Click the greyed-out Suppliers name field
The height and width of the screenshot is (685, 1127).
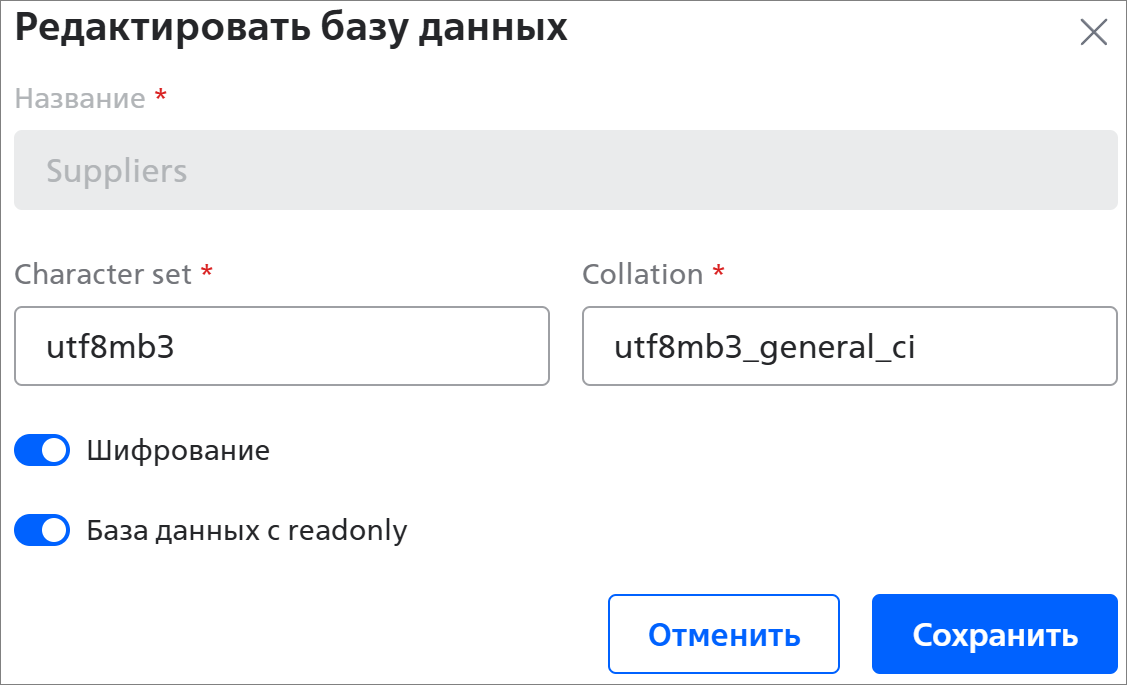coord(566,170)
